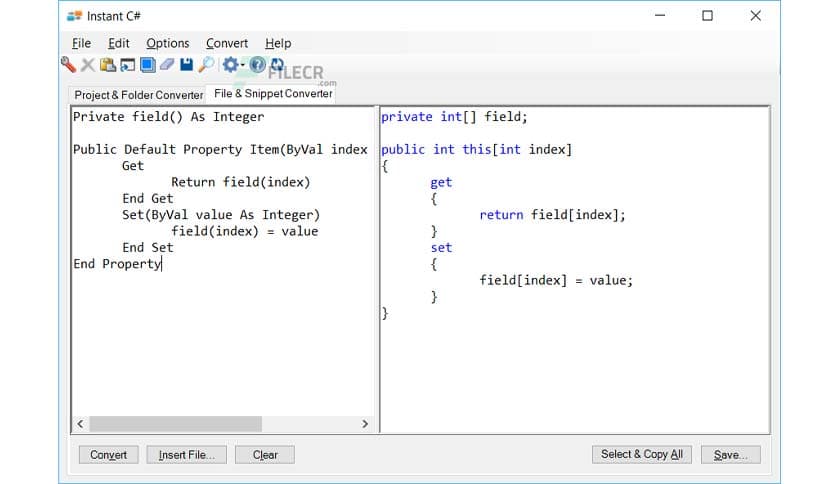The width and height of the screenshot is (836, 484).
Task: Click 'private int[] field;' in C# output
Action: tap(454, 117)
